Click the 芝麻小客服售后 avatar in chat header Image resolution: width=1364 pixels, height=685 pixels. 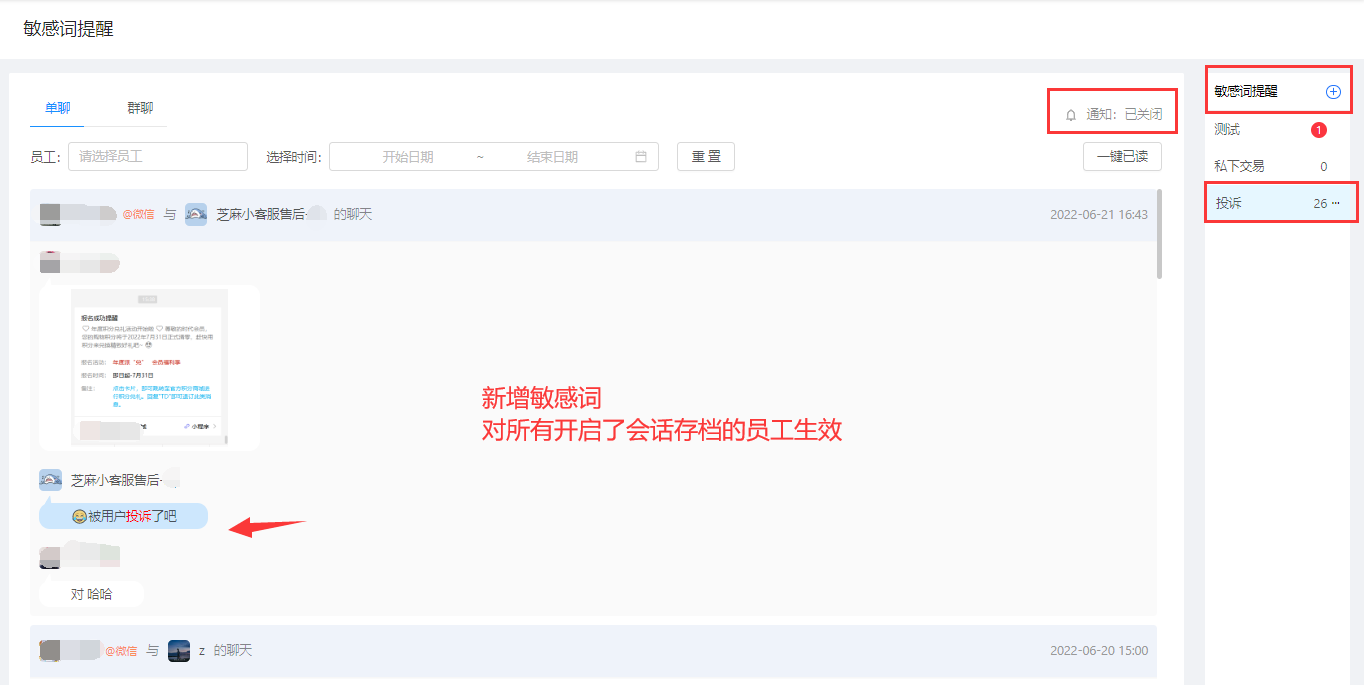(x=196, y=214)
